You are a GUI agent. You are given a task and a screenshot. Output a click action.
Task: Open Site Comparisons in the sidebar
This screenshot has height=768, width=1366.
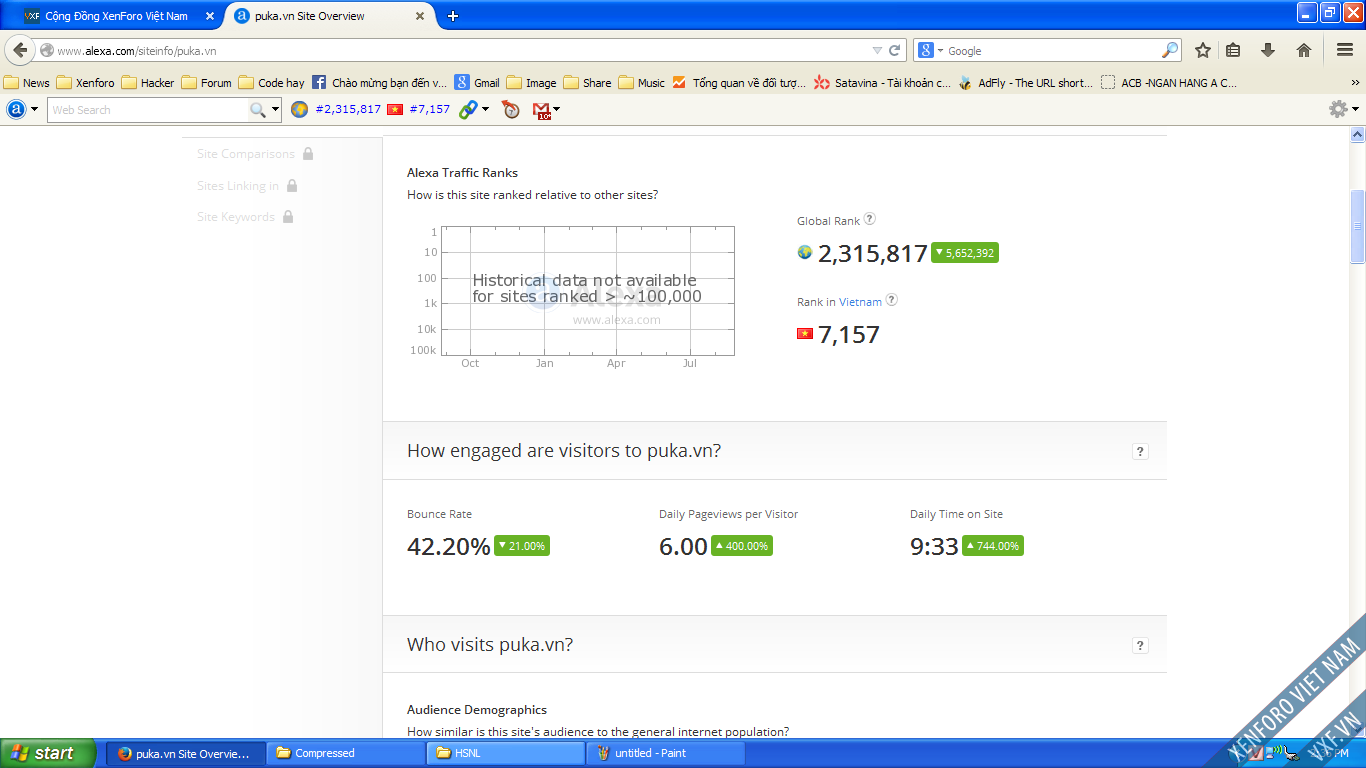255,154
